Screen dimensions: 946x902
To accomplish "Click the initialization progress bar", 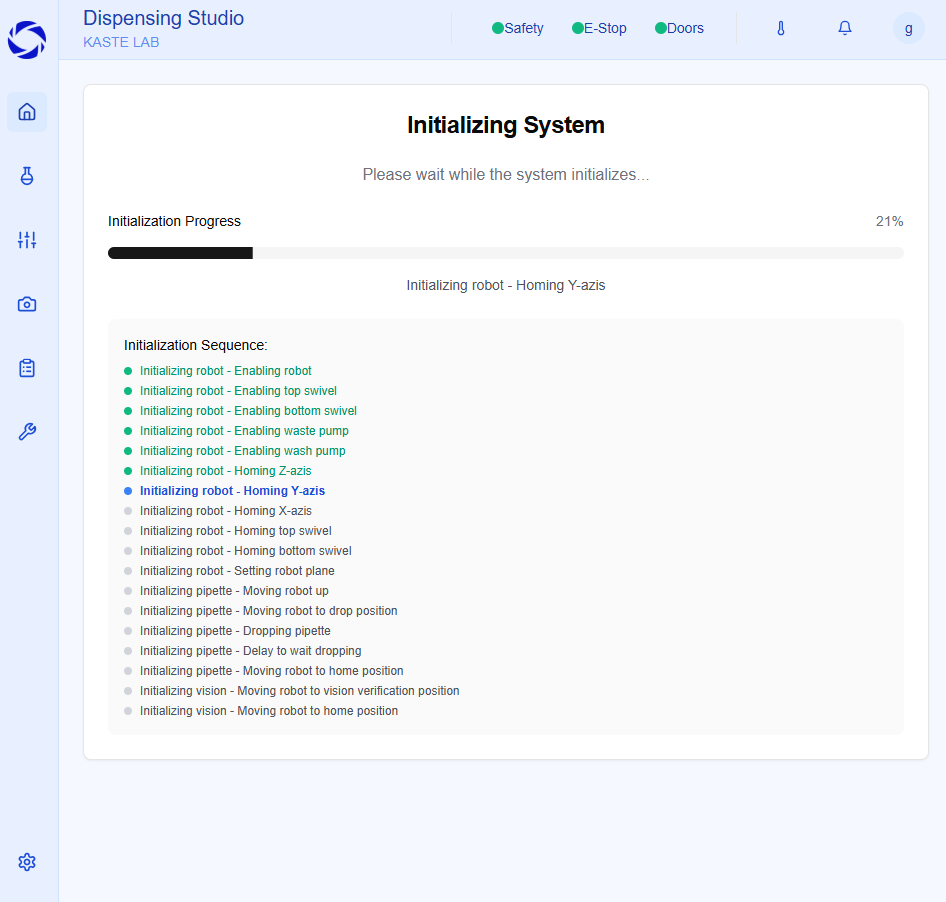I will (505, 253).
